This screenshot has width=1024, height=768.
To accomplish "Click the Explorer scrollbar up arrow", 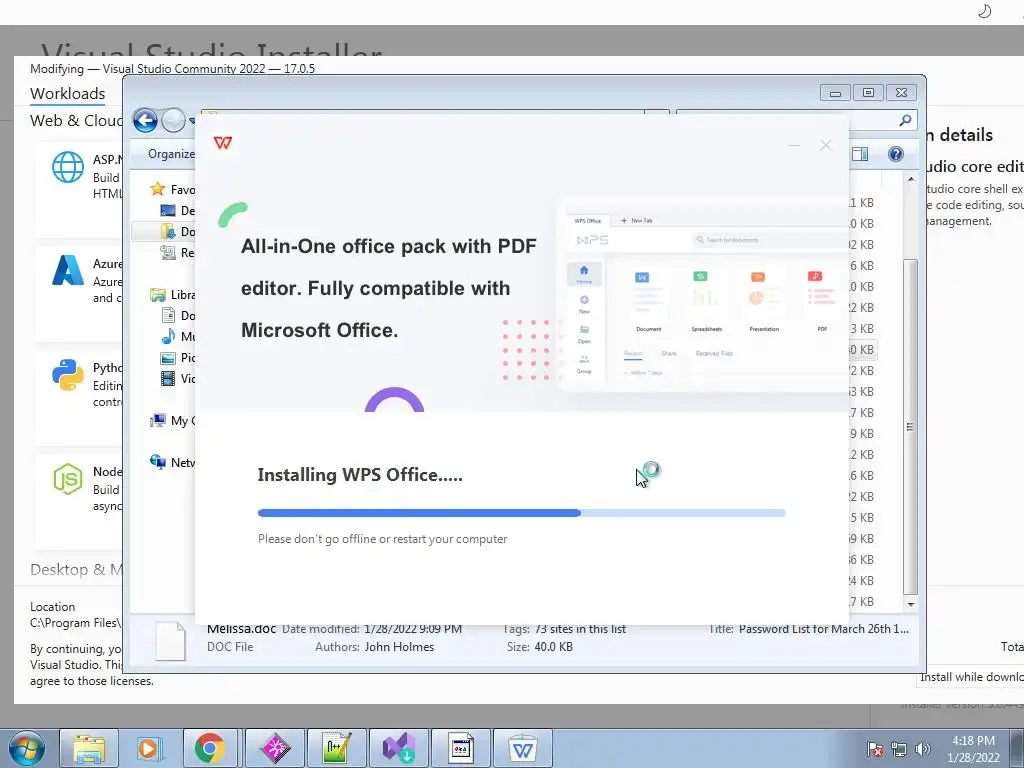I will [x=911, y=179].
